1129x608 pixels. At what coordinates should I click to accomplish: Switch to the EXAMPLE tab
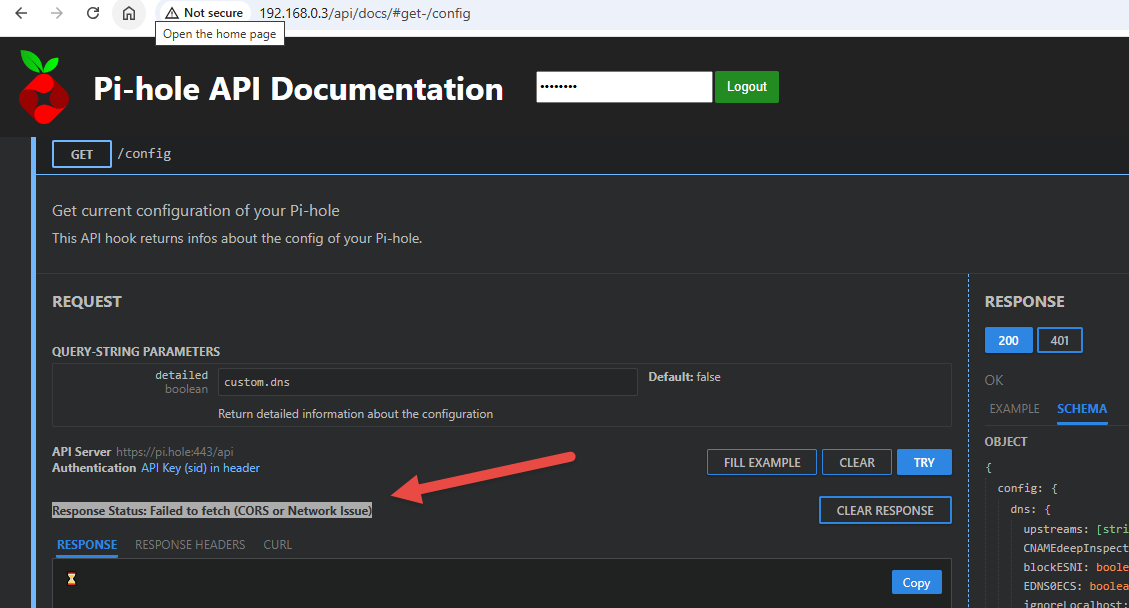[x=1014, y=409]
